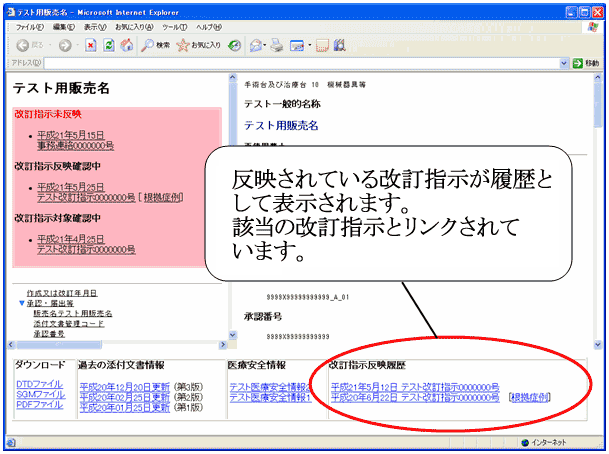Click the テスト用販売名 blue heading in right pane
The width and height of the screenshot is (609, 454).
coord(281,125)
